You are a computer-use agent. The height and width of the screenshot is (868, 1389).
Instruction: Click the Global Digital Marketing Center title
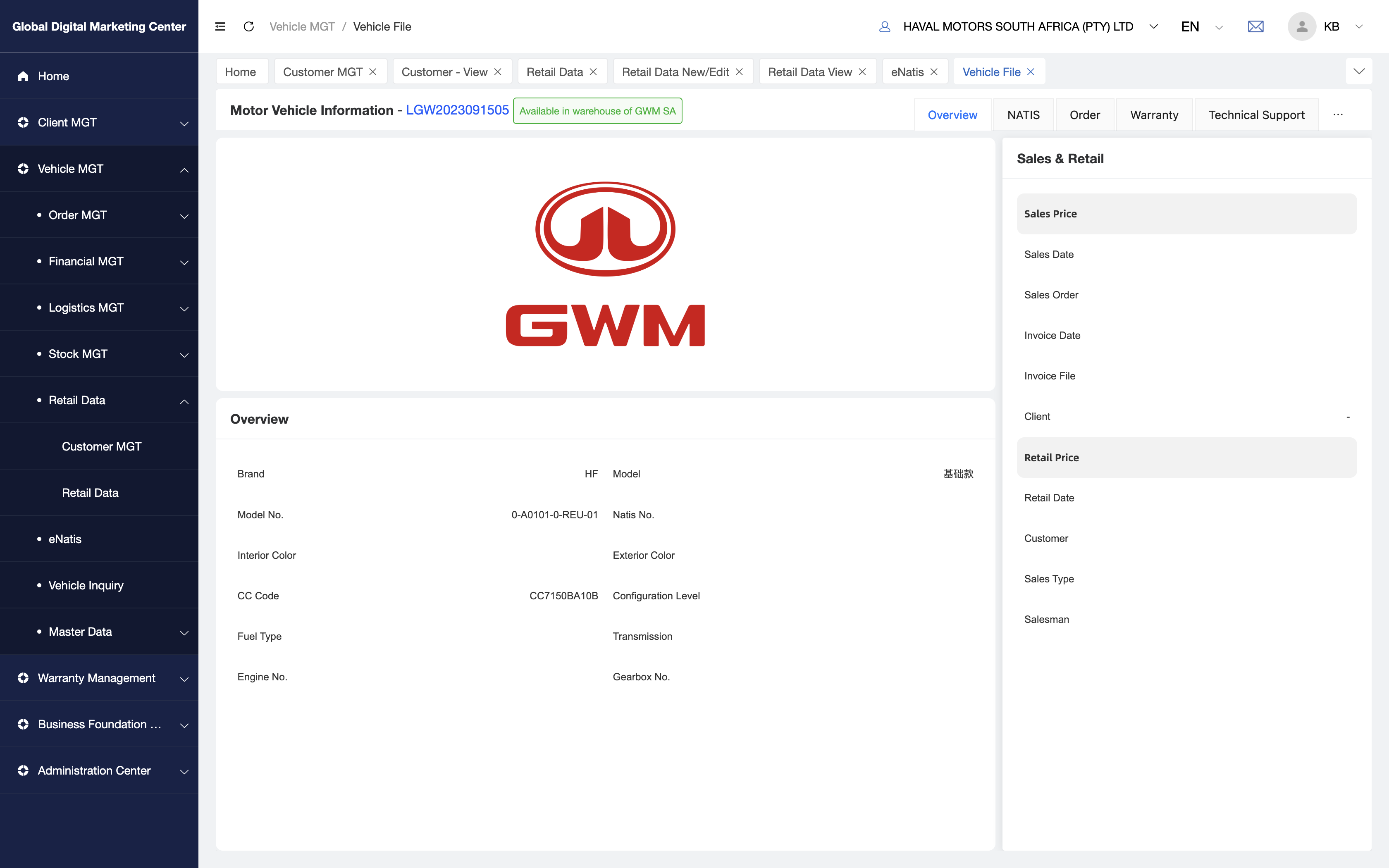(x=99, y=26)
